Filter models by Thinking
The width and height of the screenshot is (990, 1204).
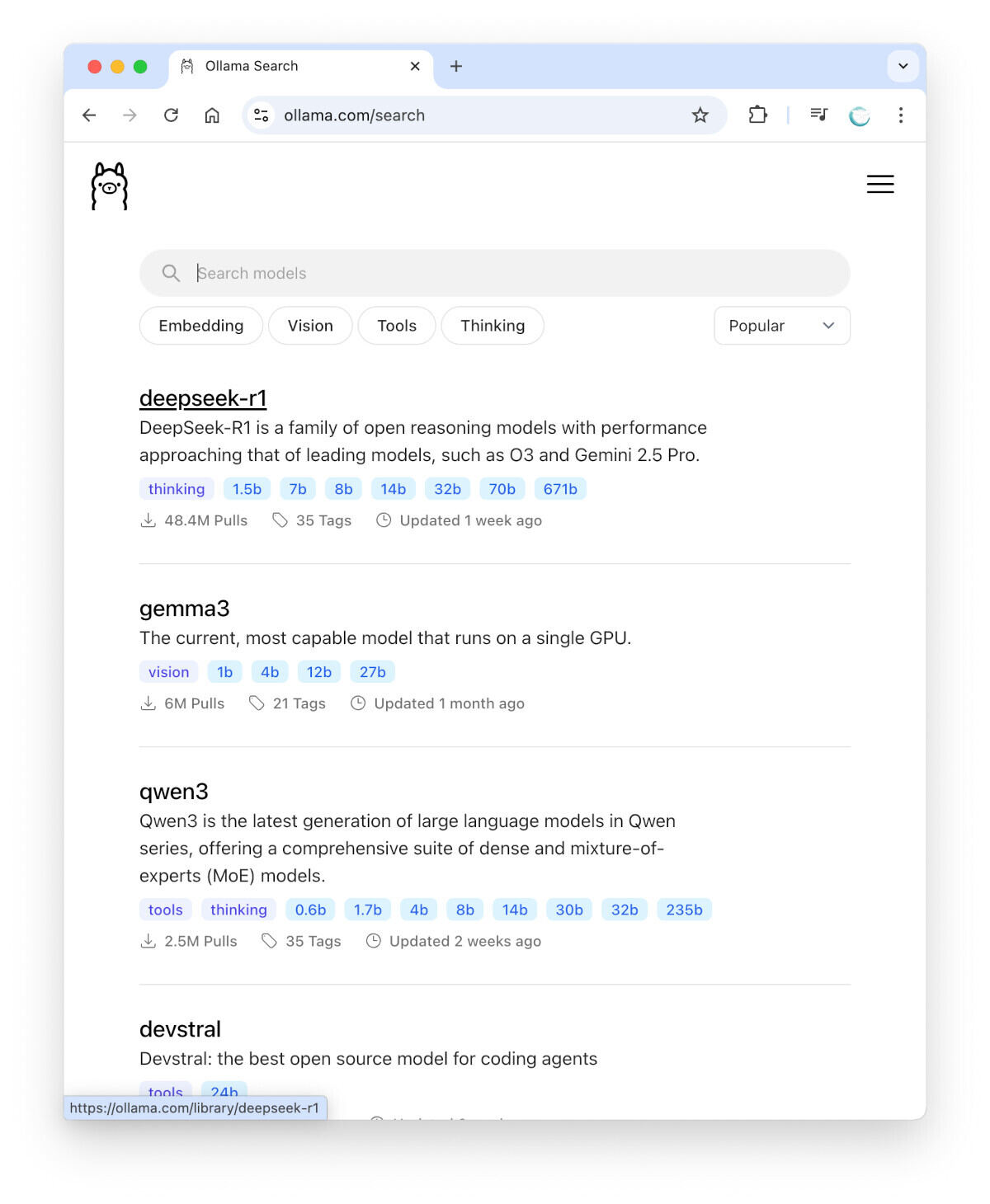[x=493, y=326]
